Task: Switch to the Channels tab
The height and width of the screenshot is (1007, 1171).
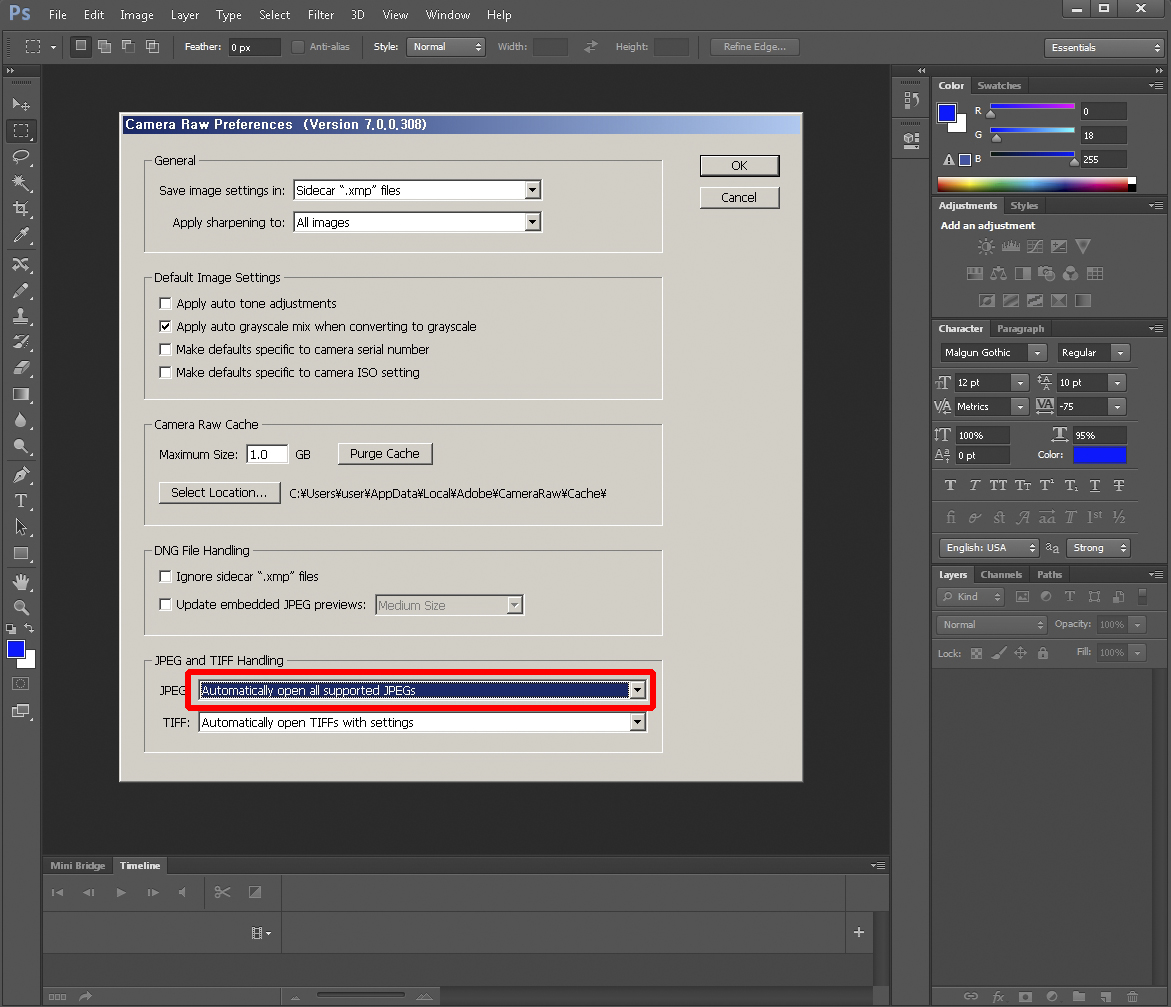Action: (x=1001, y=574)
